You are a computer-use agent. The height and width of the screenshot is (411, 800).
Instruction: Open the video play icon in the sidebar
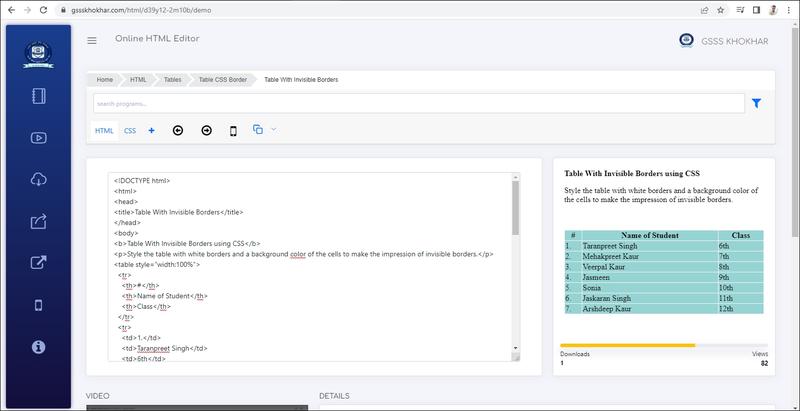(x=39, y=138)
